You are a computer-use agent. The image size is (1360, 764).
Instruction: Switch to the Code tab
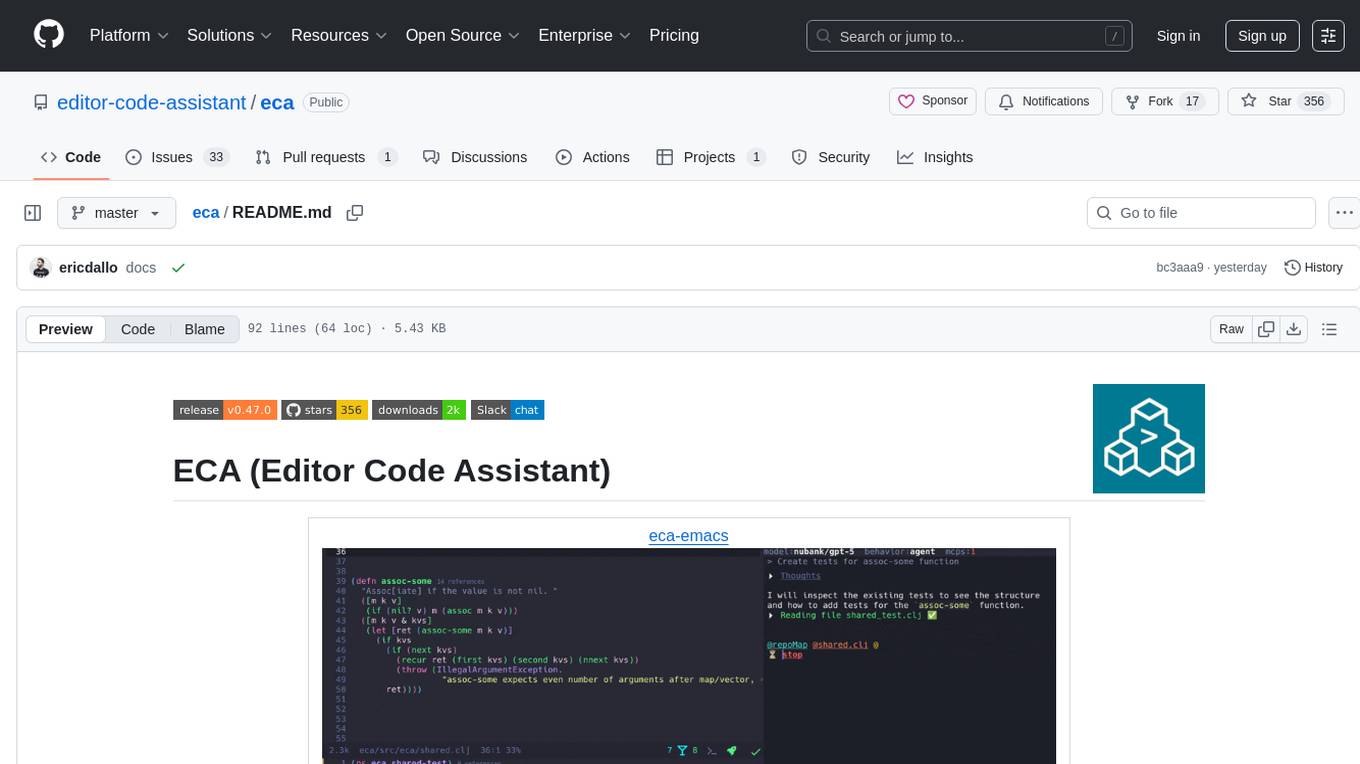[x=70, y=157]
